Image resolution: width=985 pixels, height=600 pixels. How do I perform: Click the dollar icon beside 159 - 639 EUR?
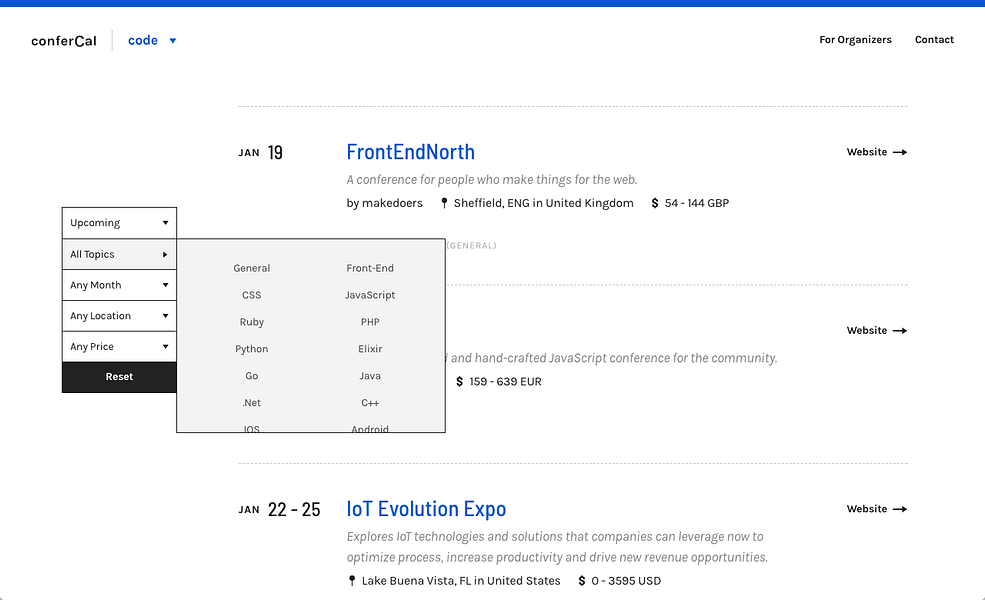pos(459,381)
